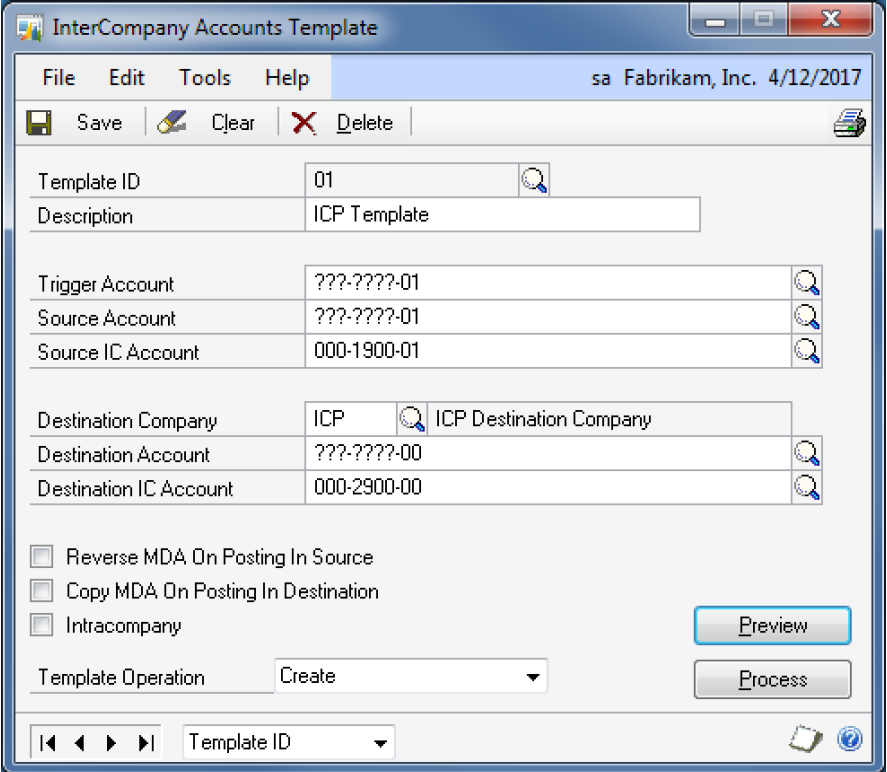
Task: Click the note icon at bottom right
Action: click(x=806, y=740)
